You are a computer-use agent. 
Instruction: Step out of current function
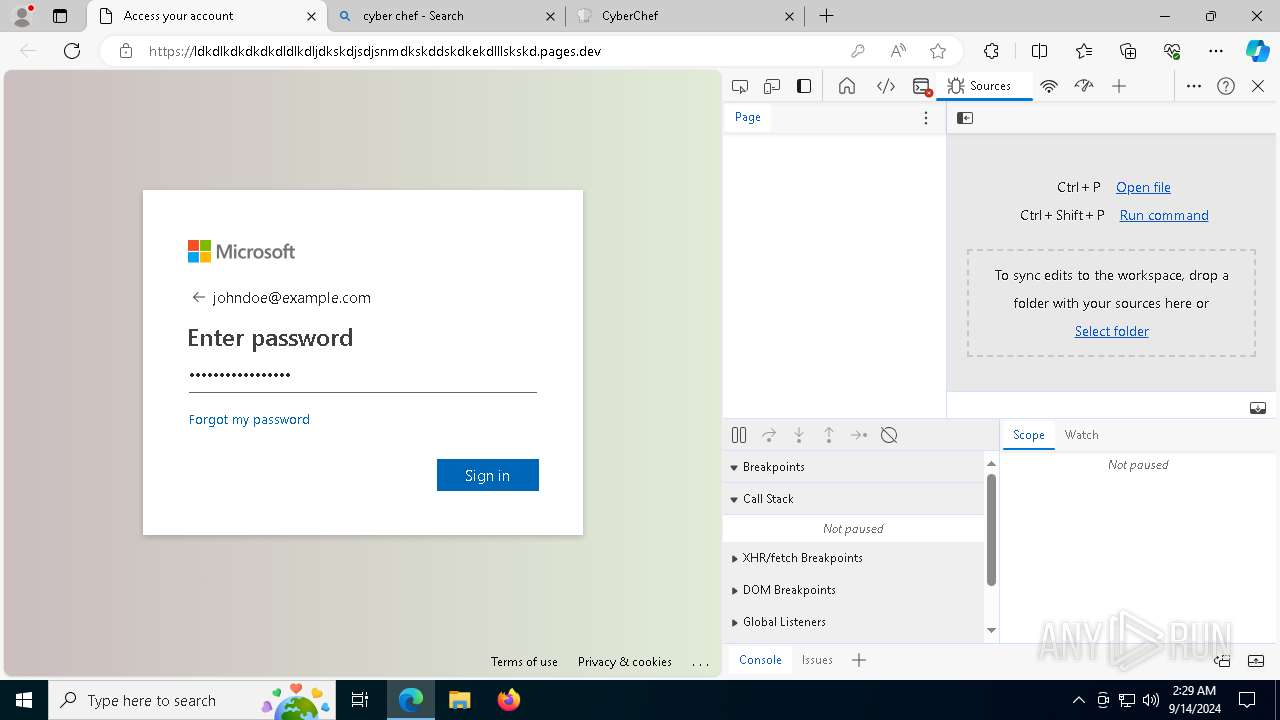(829, 435)
